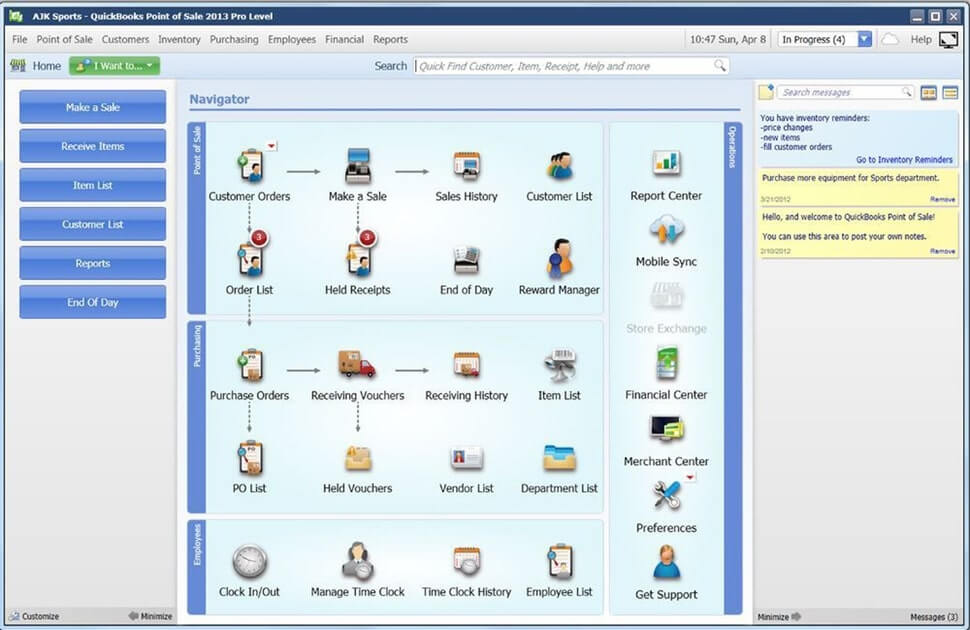Screen dimensions: 970x630
Task: Expand the I Want to... dropdown
Action: [114, 66]
